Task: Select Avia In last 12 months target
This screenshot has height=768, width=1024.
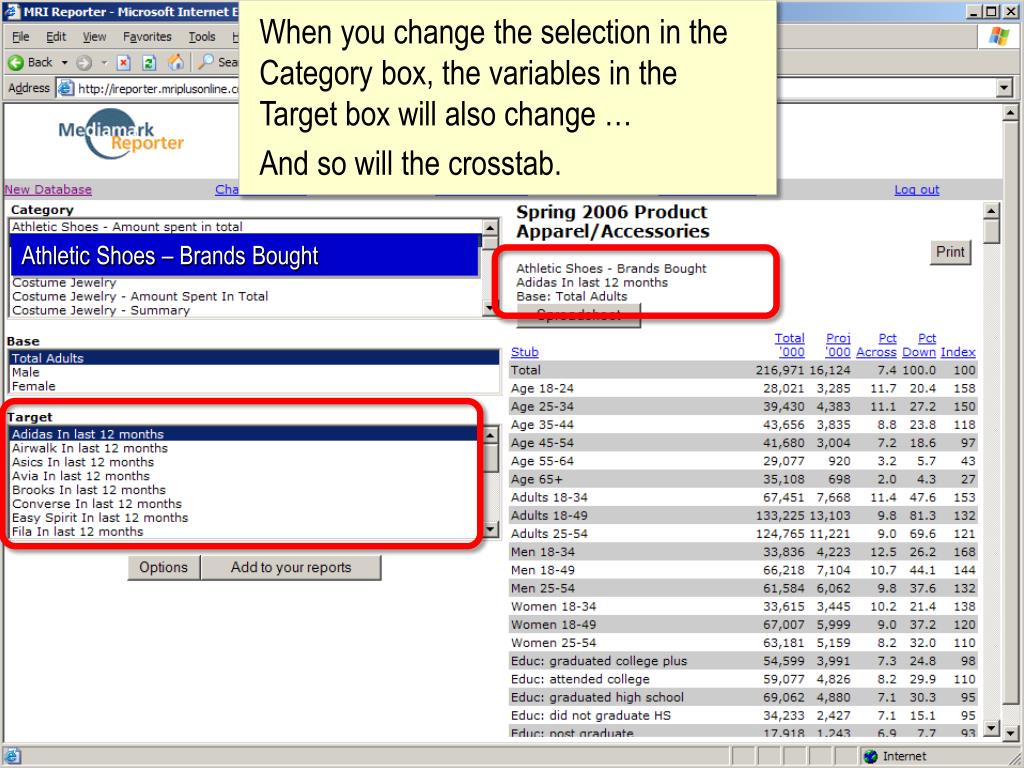Action: pos(246,475)
